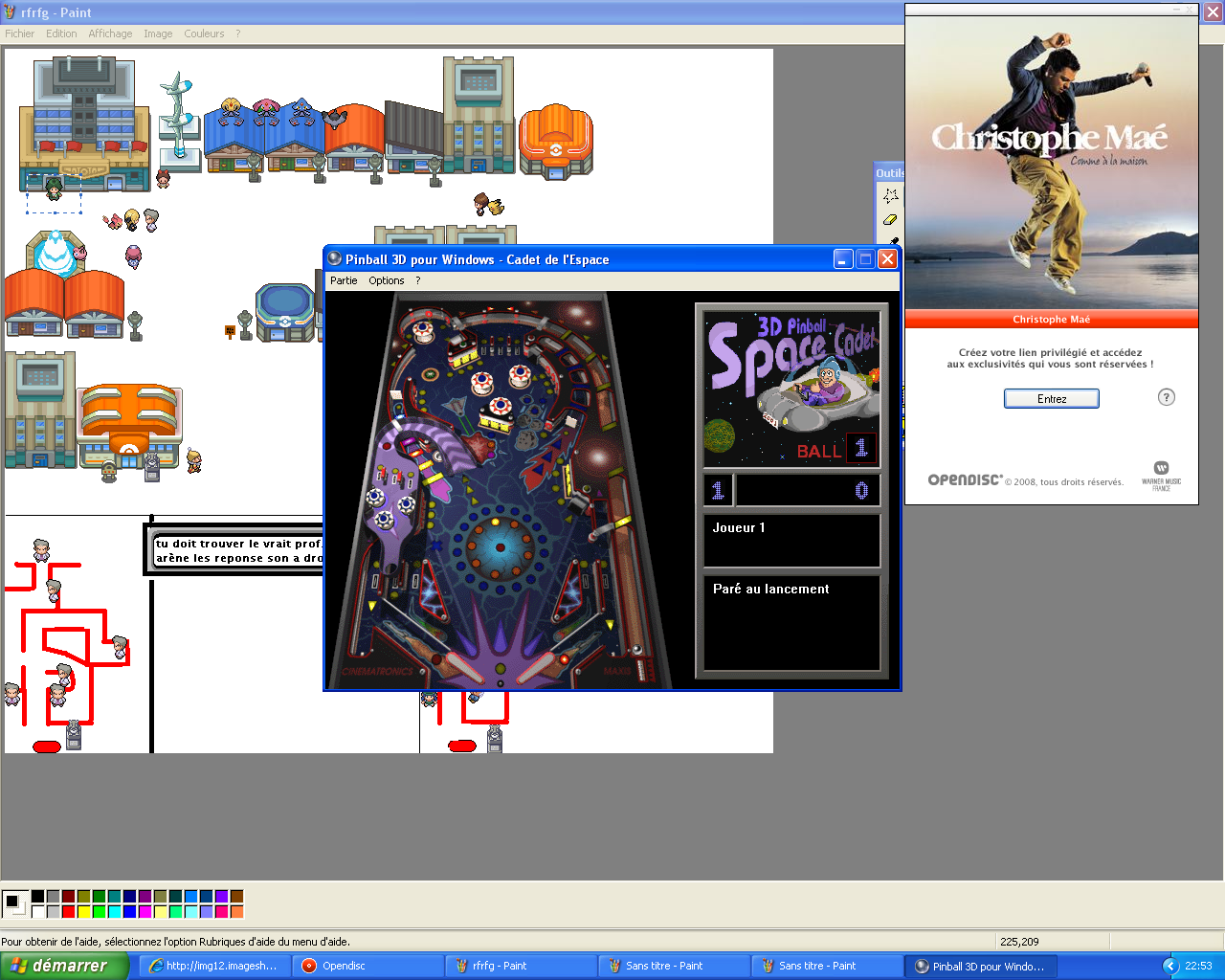Open the Image menu in Paint

[x=158, y=33]
